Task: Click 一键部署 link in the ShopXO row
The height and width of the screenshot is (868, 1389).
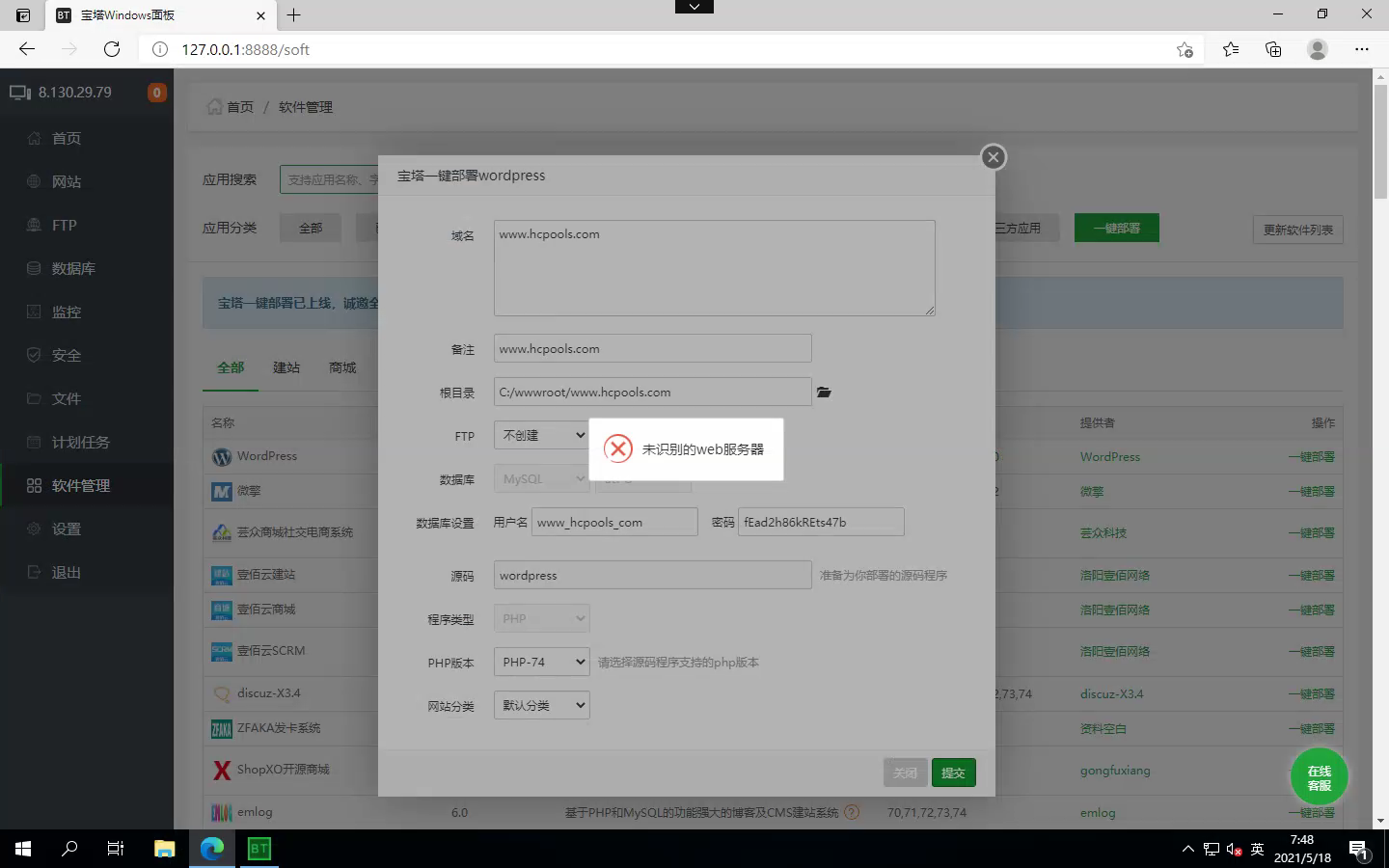Action: tap(1312, 771)
